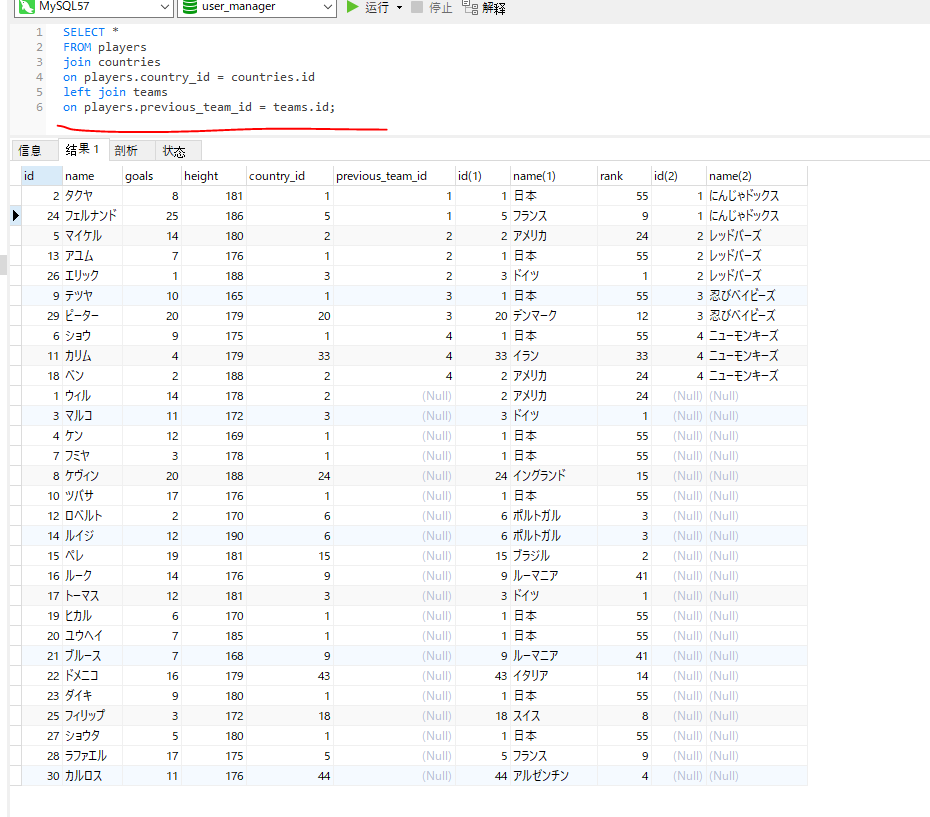
Task: Select the name cell マイケル
Action: click(92, 236)
